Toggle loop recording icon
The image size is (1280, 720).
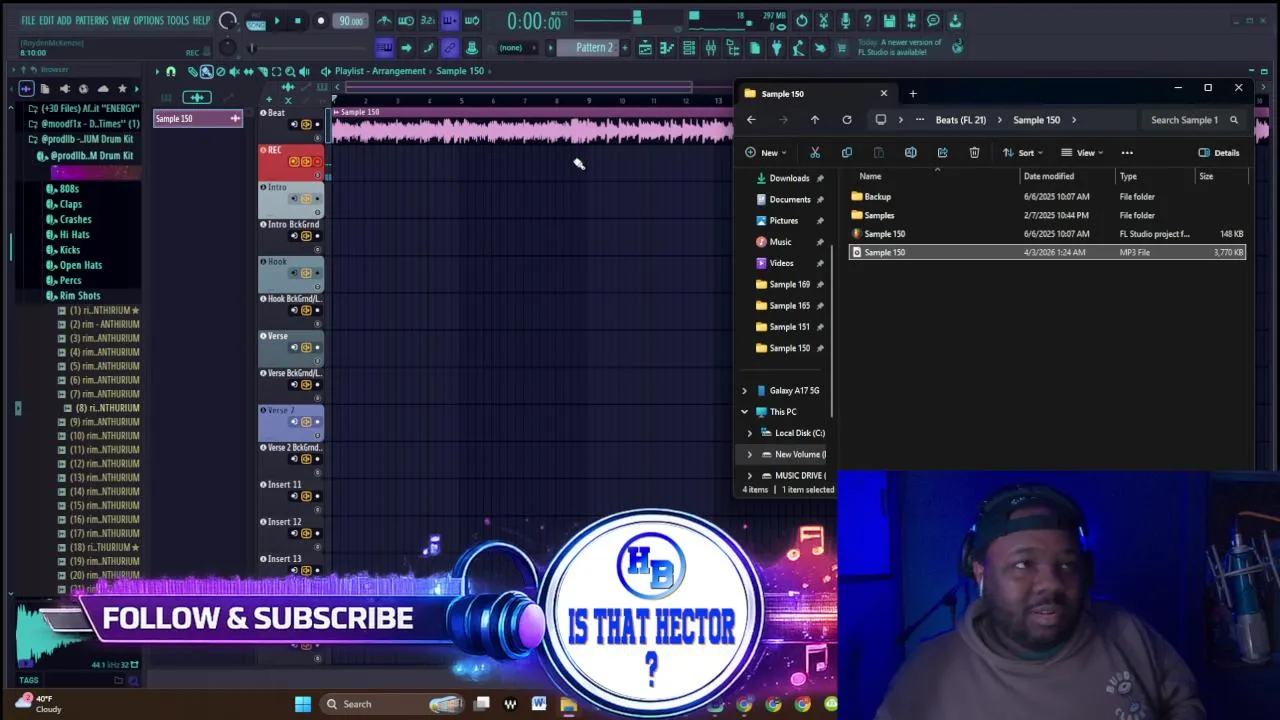472,20
